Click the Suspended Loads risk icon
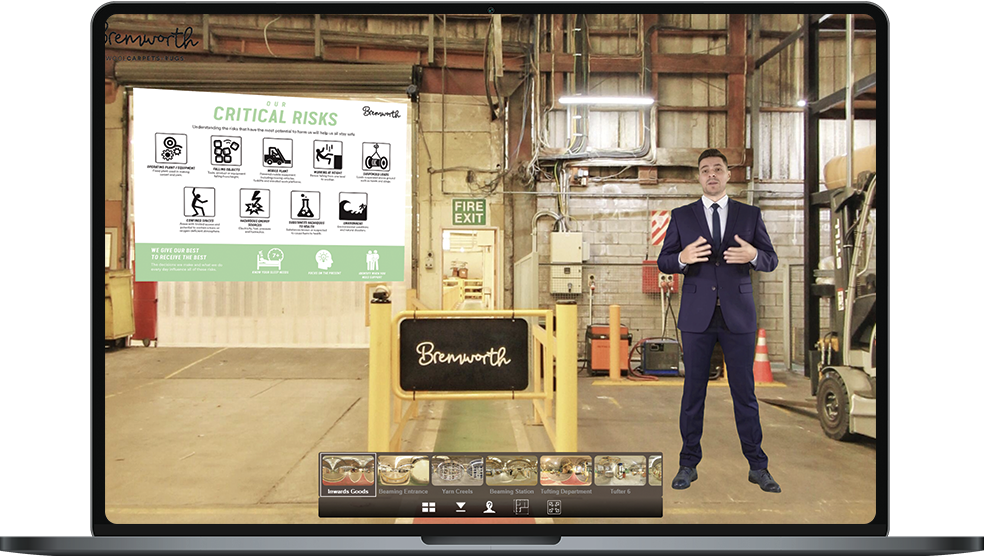 click(x=376, y=157)
